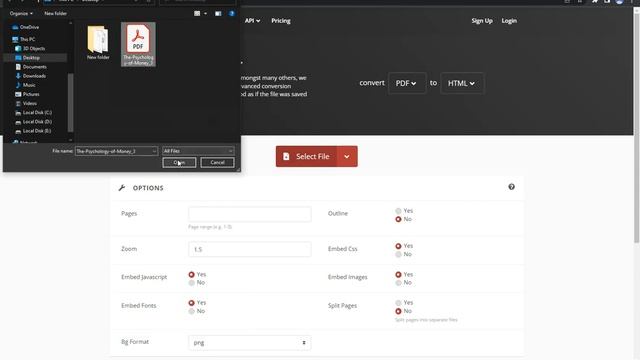Screen dimensions: 640x360
Task: Open Documents in the sidebar tree
Action: [x=35, y=67]
